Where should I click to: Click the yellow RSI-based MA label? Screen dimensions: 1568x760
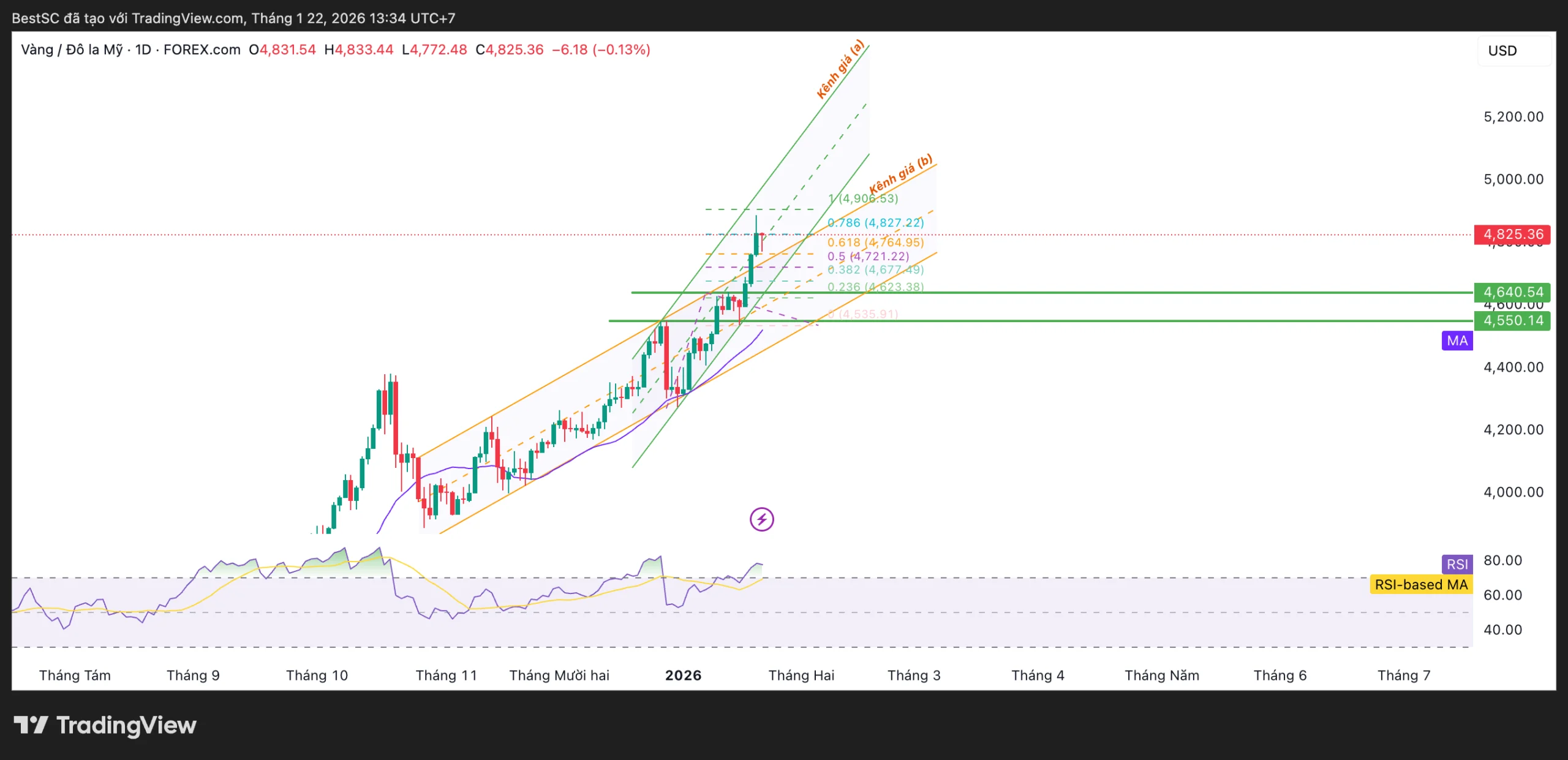[1420, 585]
